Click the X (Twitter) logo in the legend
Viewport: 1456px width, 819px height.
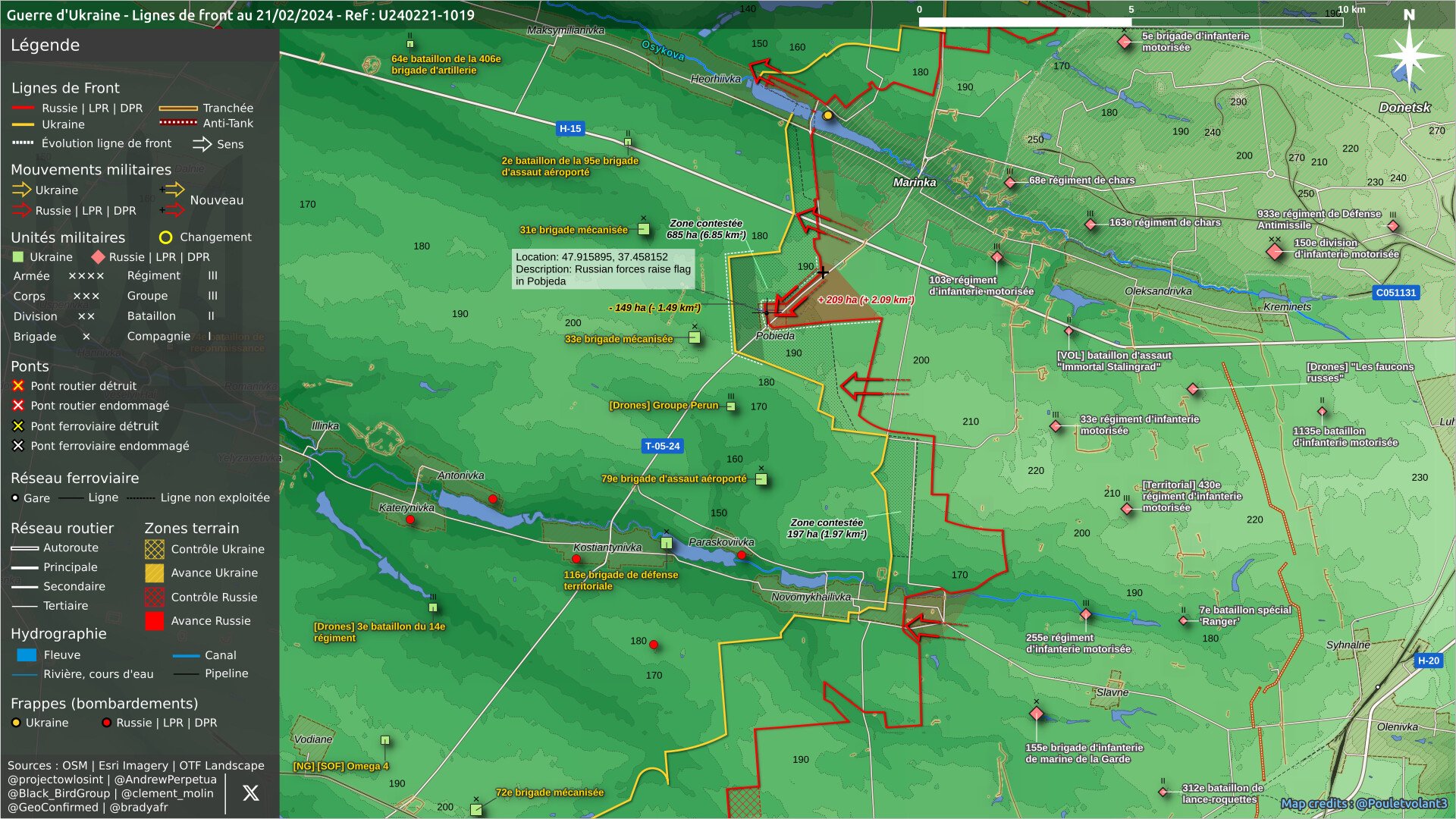point(250,793)
